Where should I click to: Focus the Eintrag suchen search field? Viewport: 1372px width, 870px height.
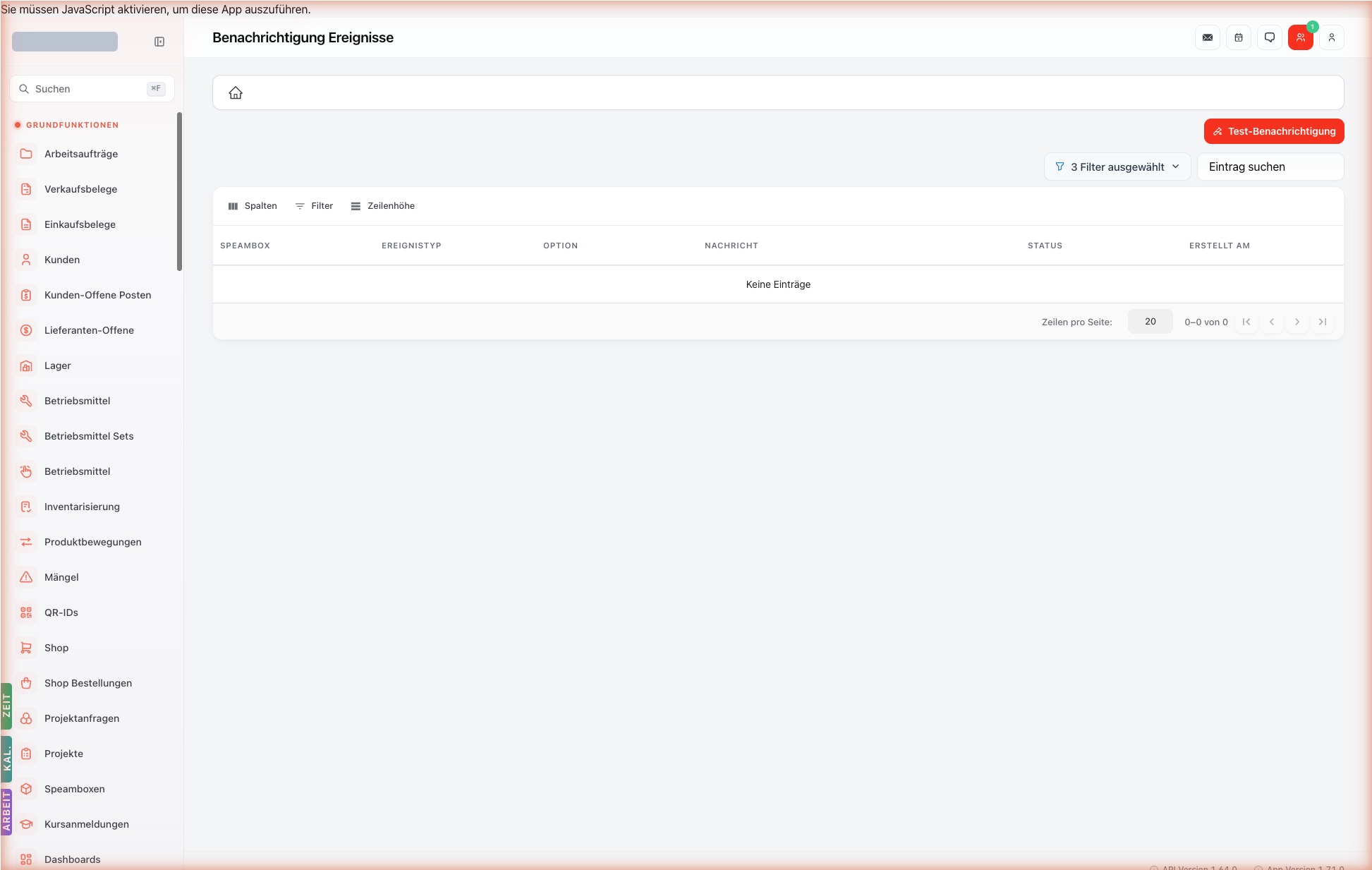[x=1270, y=167]
